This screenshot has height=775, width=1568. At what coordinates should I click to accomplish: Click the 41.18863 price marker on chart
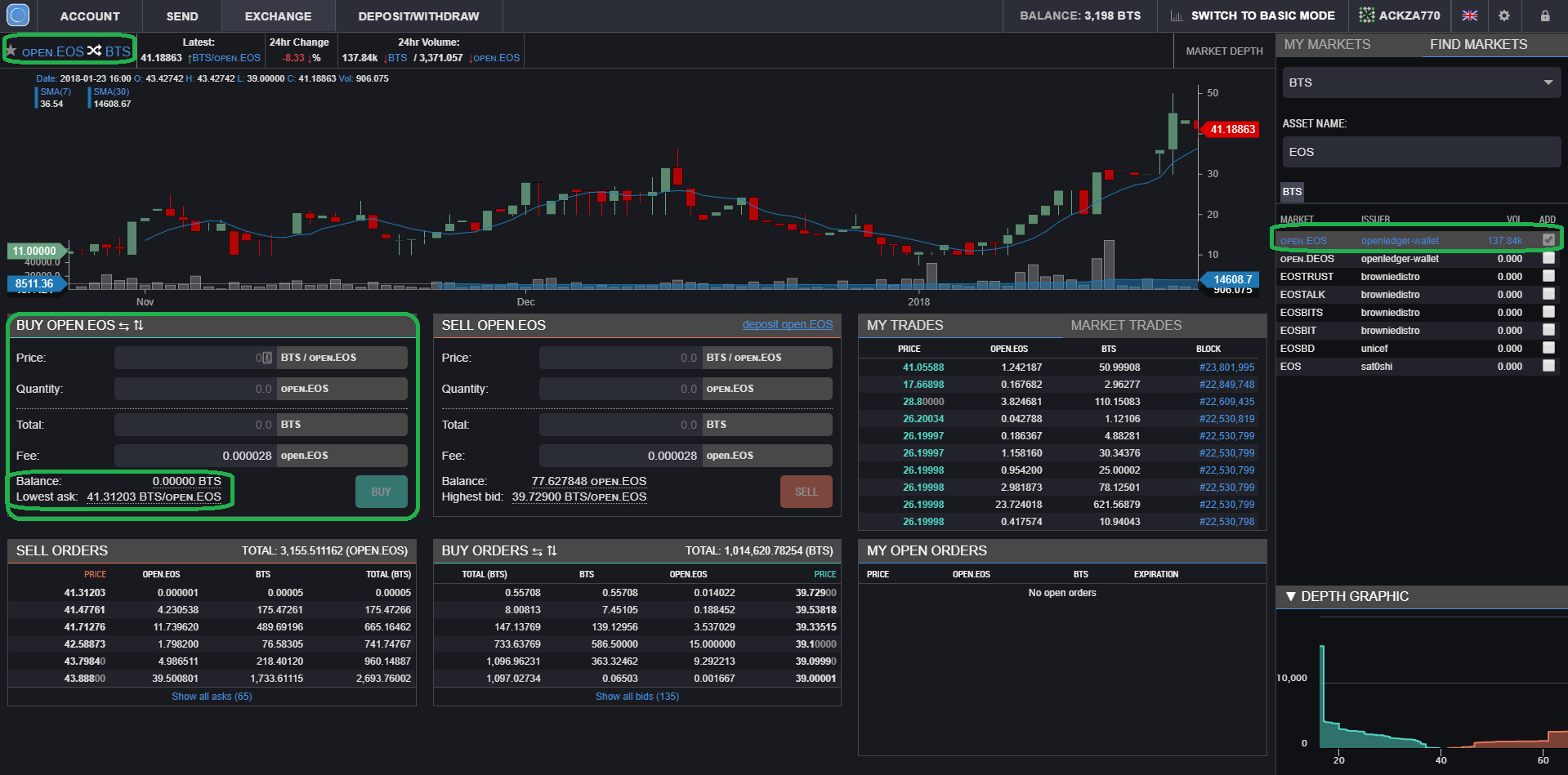[x=1232, y=129]
